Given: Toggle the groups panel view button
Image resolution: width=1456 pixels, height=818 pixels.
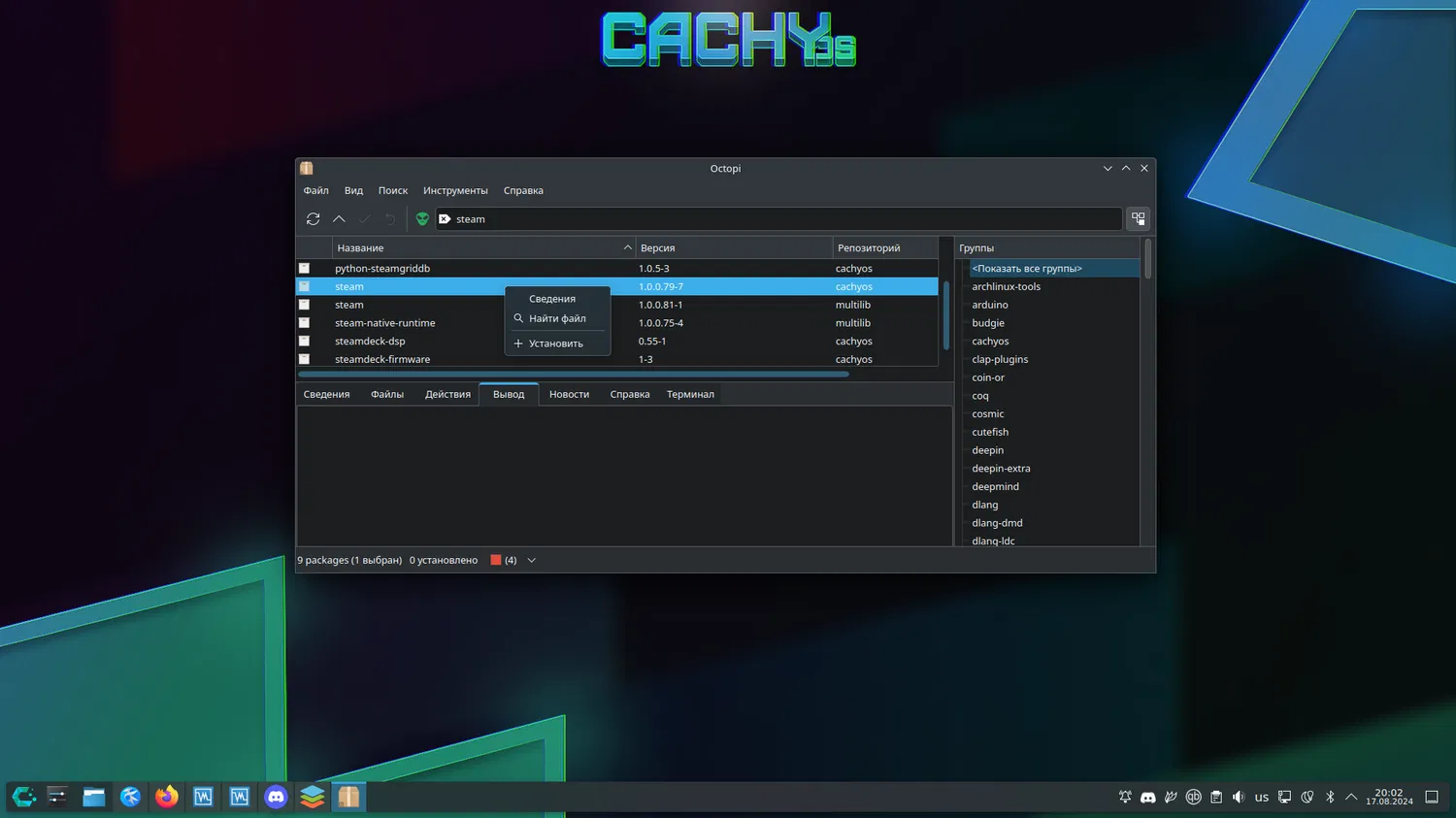Looking at the screenshot, I should click(x=1138, y=219).
